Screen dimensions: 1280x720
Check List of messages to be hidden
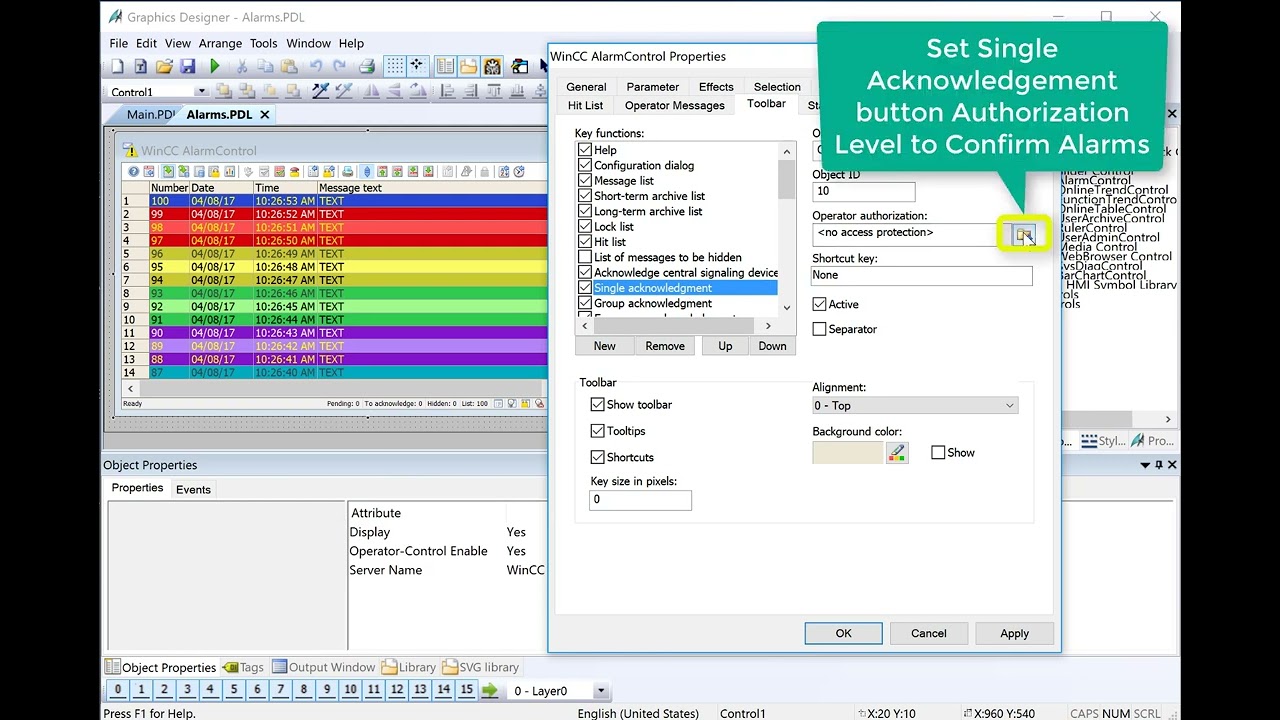[585, 257]
